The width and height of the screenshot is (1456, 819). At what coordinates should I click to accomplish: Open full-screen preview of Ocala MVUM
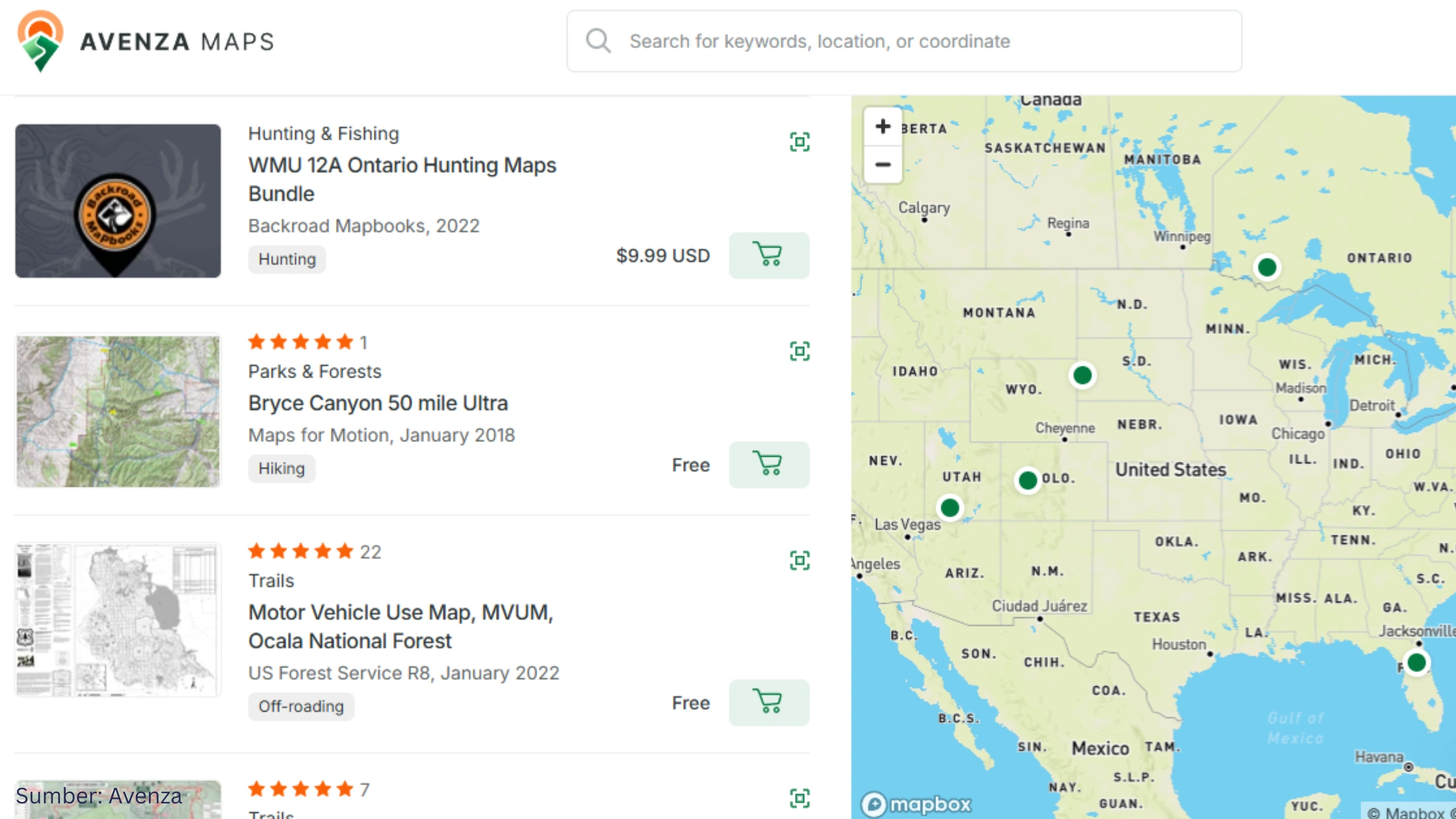point(799,559)
